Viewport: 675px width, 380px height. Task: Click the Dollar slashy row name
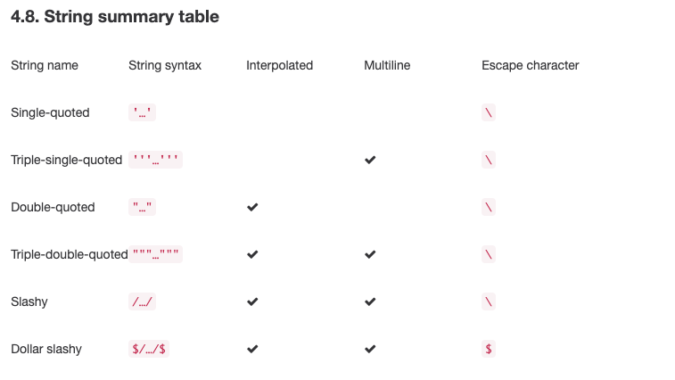46,349
